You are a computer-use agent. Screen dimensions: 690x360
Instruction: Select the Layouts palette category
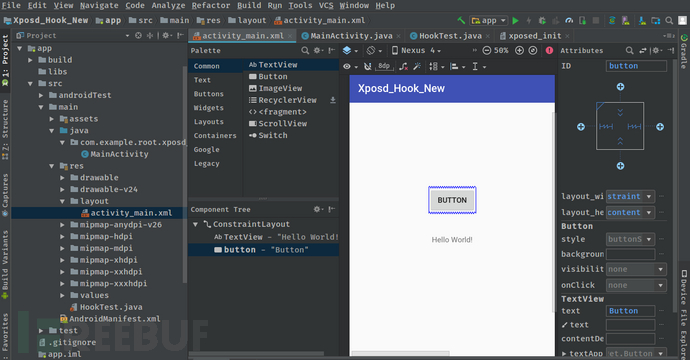(x=209, y=122)
